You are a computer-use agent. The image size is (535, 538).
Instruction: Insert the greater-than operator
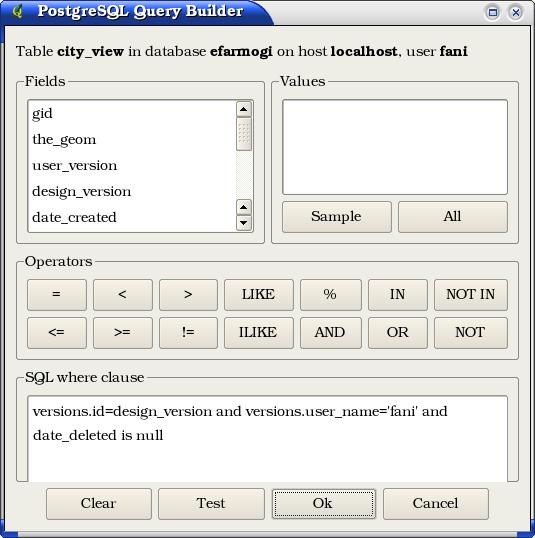tap(188, 295)
